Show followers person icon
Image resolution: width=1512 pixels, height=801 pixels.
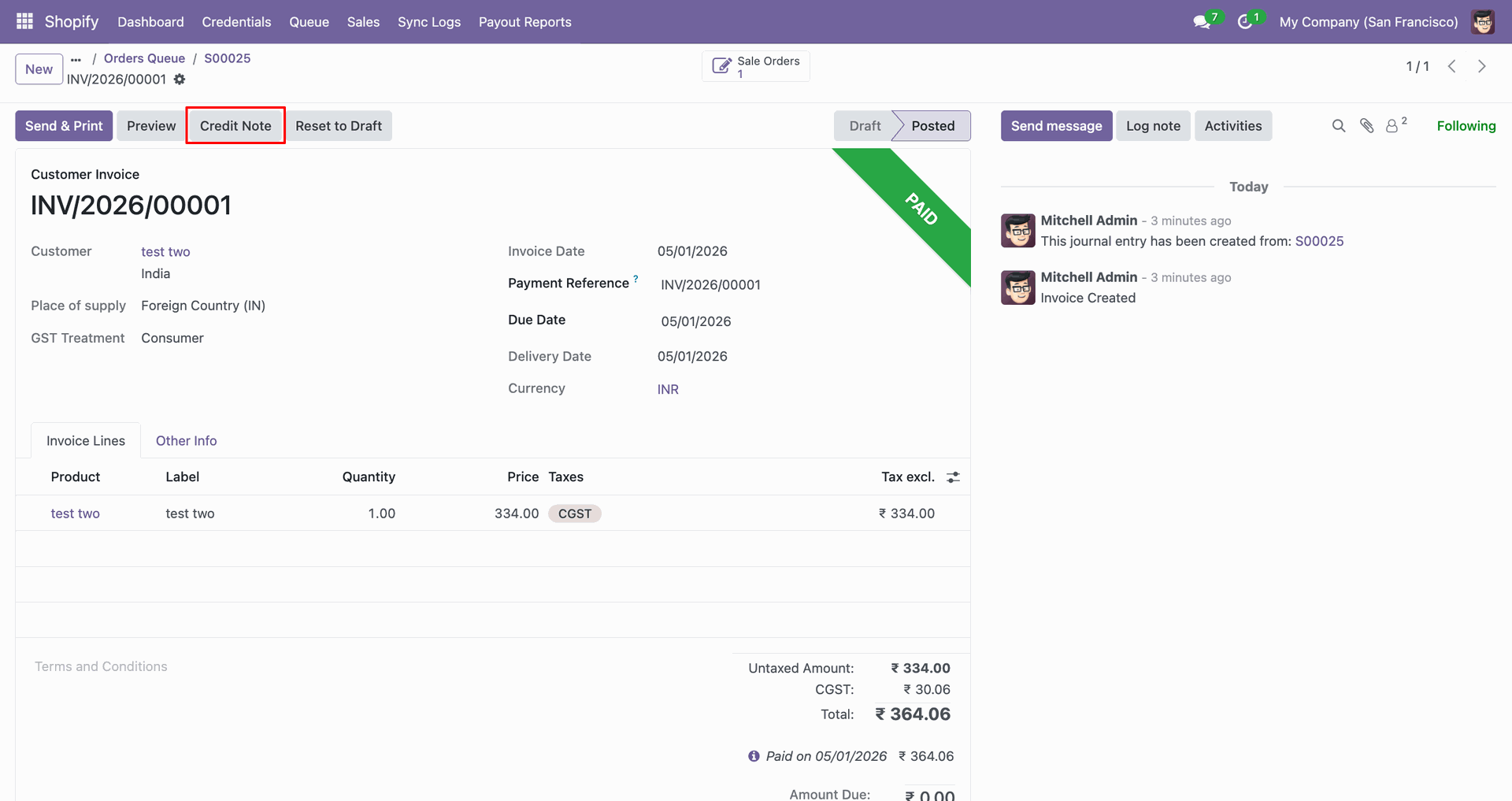click(1392, 126)
